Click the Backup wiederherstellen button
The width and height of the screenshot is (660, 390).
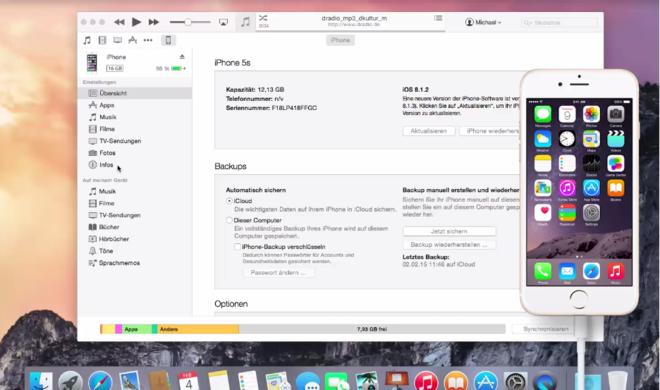point(449,244)
